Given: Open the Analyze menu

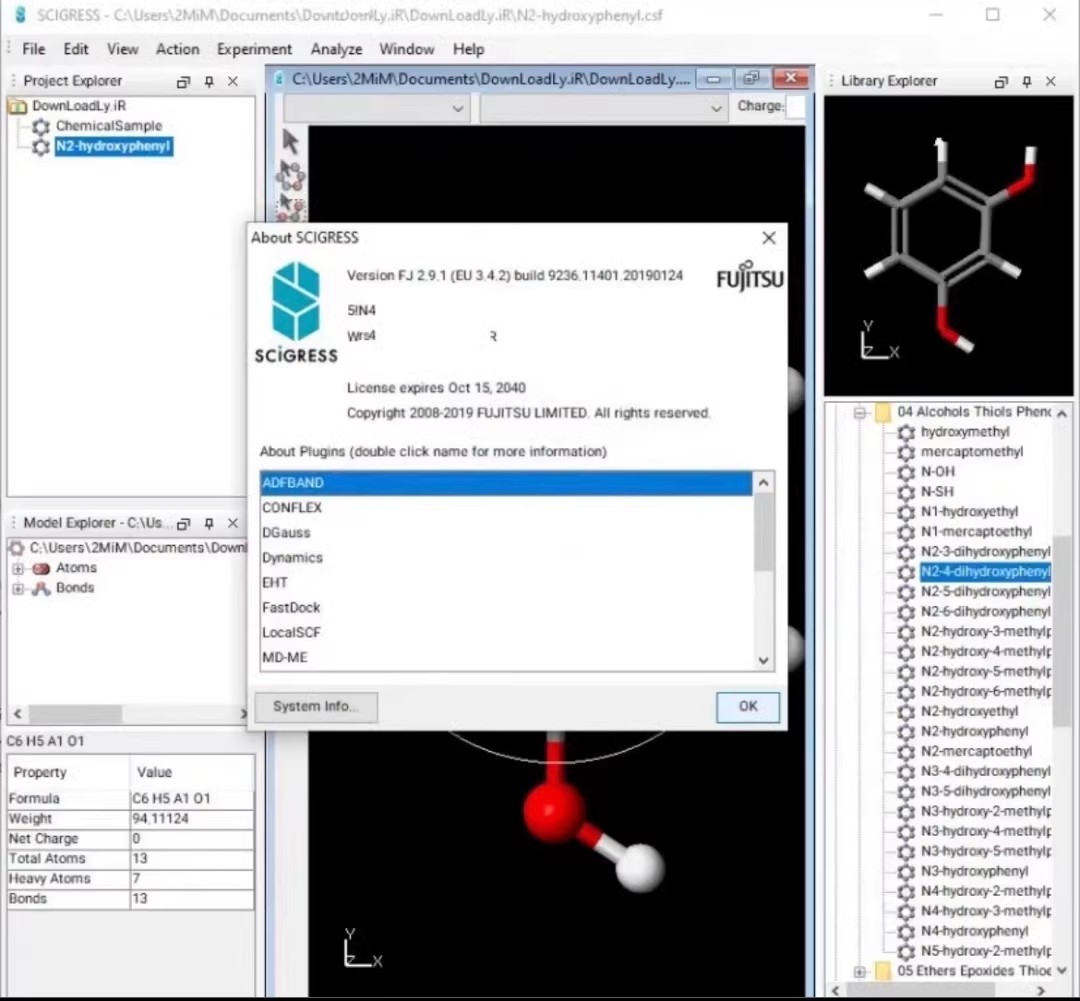Looking at the screenshot, I should 336,49.
